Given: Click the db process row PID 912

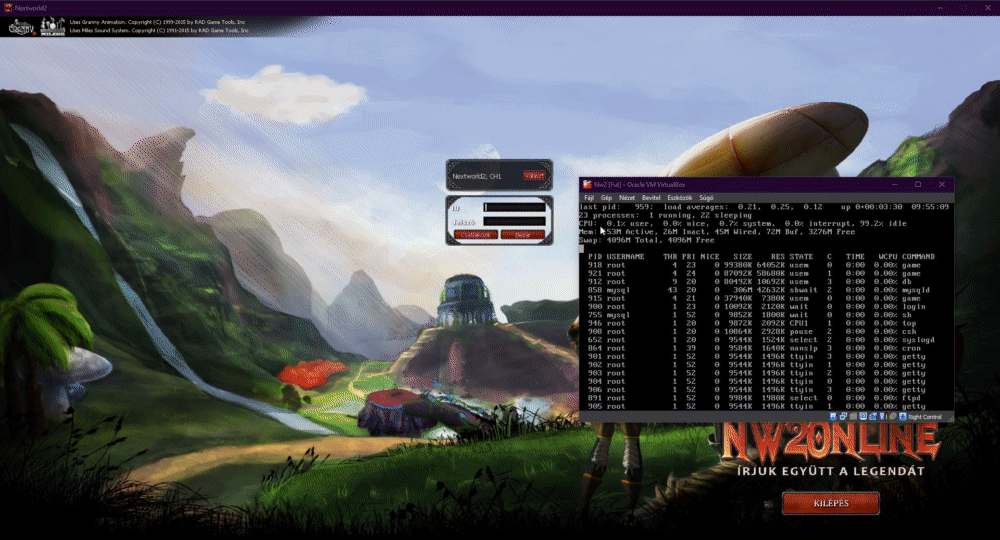Looking at the screenshot, I should [749, 281].
